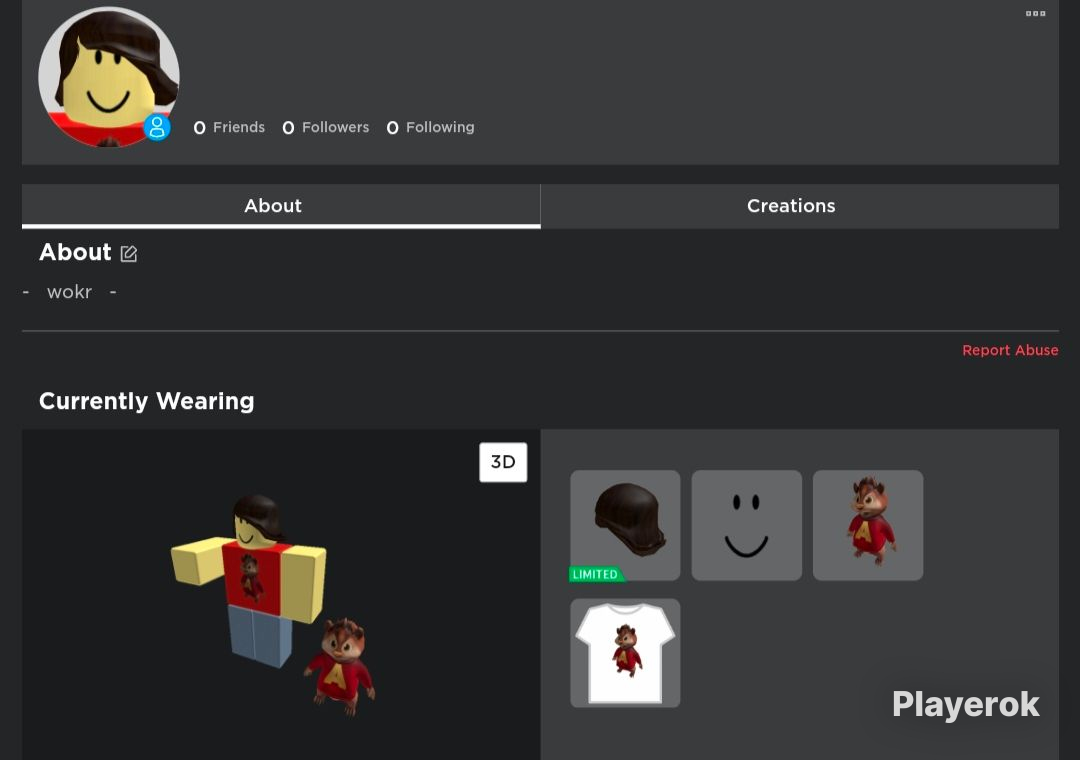Click the 'wokr' about description text
This screenshot has height=760, width=1080.
tap(70, 292)
